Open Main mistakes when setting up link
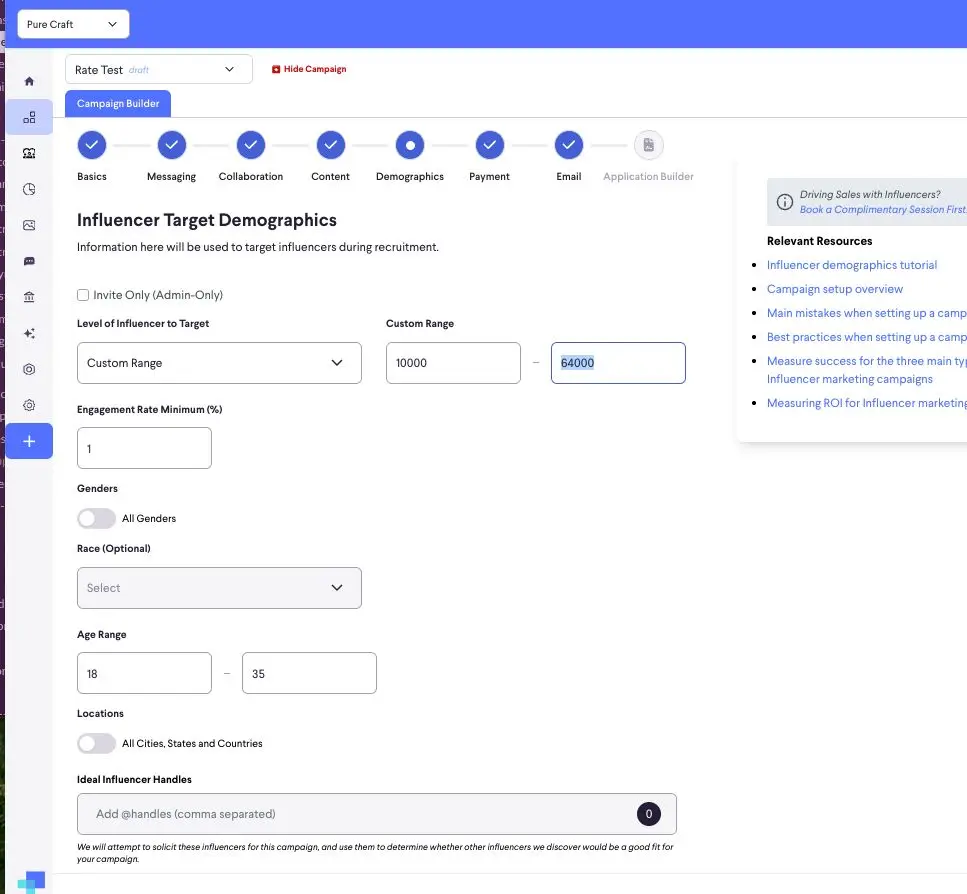The width and height of the screenshot is (967, 894). [866, 313]
